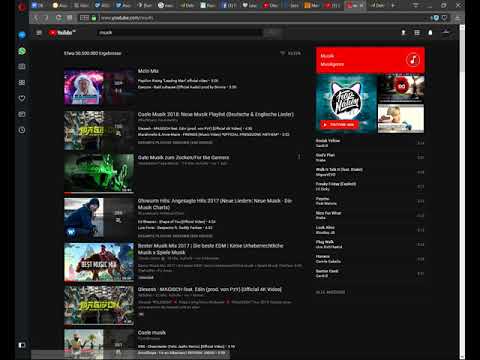Open the Opera Easy Setup menu
Image resolution: width=480 pixels, height=360 pixels.
pyautogui.click(x=458, y=18)
